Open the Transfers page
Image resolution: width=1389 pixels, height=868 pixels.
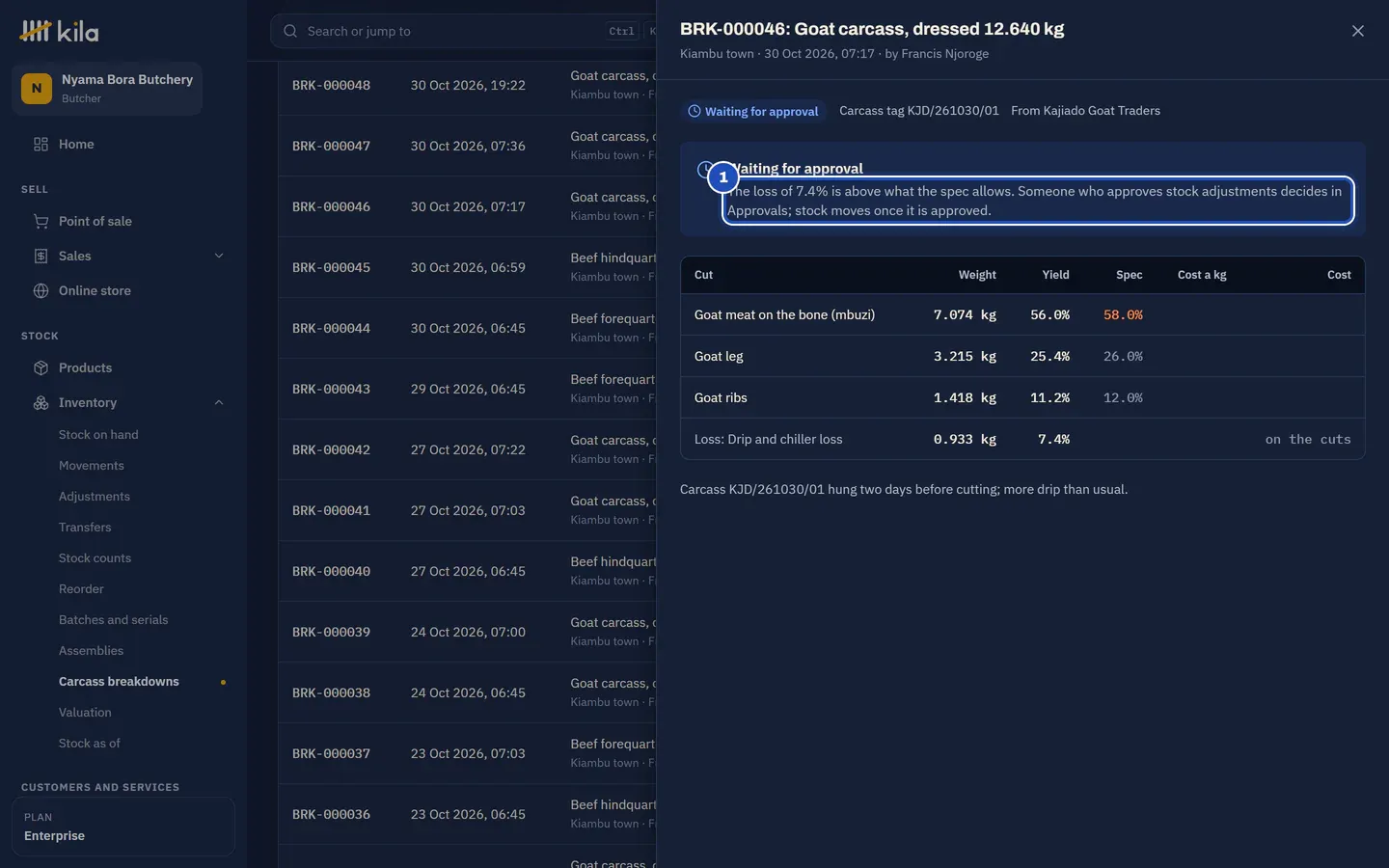(85, 527)
